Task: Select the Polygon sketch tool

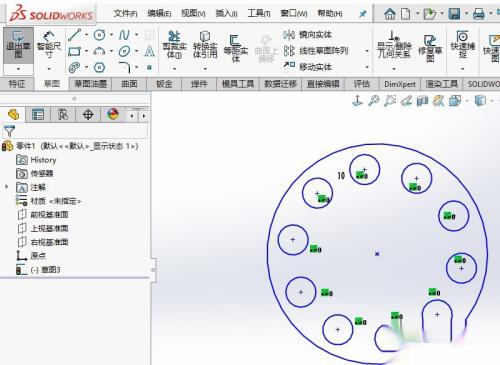Action: pyautogui.click(x=99, y=68)
